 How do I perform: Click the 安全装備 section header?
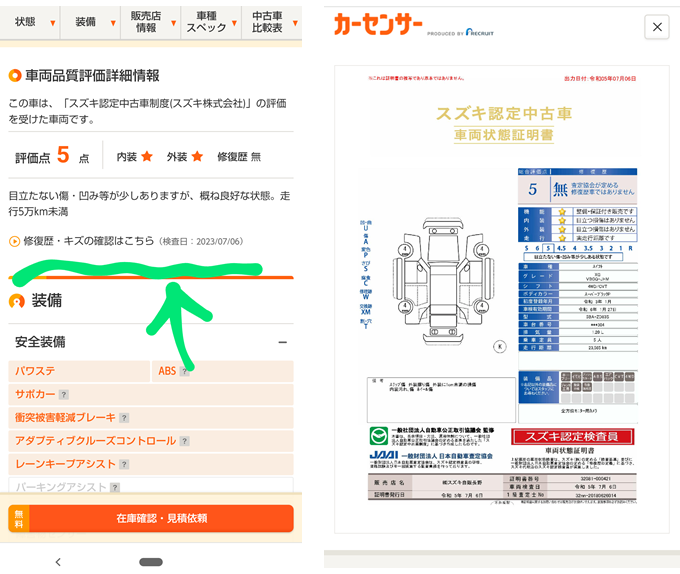point(151,342)
